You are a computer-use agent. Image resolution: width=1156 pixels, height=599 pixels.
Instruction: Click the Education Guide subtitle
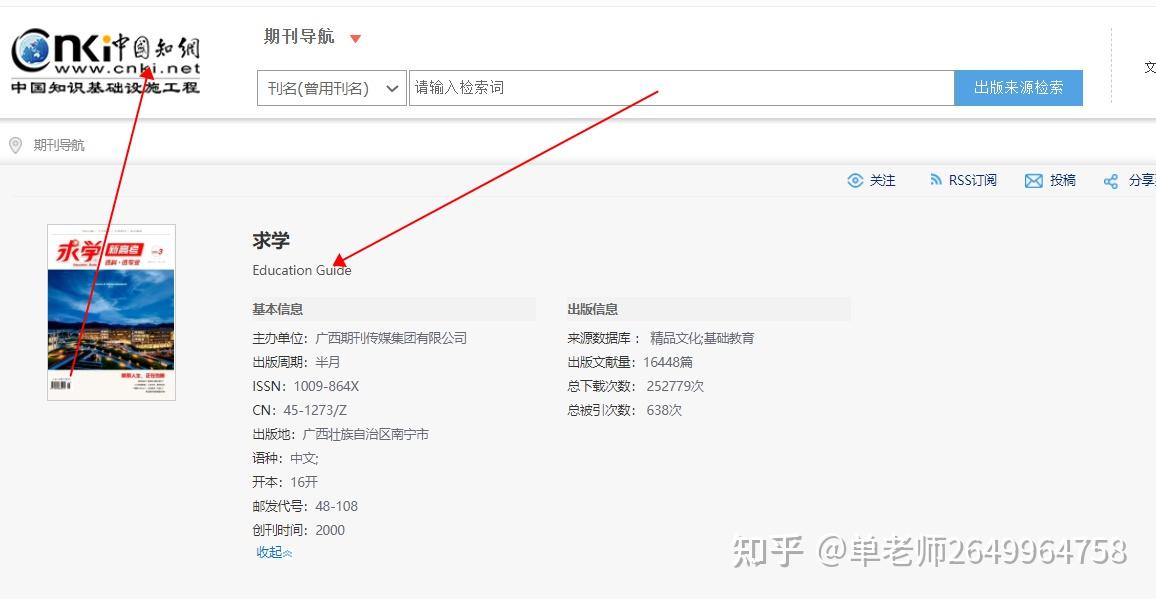coord(302,270)
